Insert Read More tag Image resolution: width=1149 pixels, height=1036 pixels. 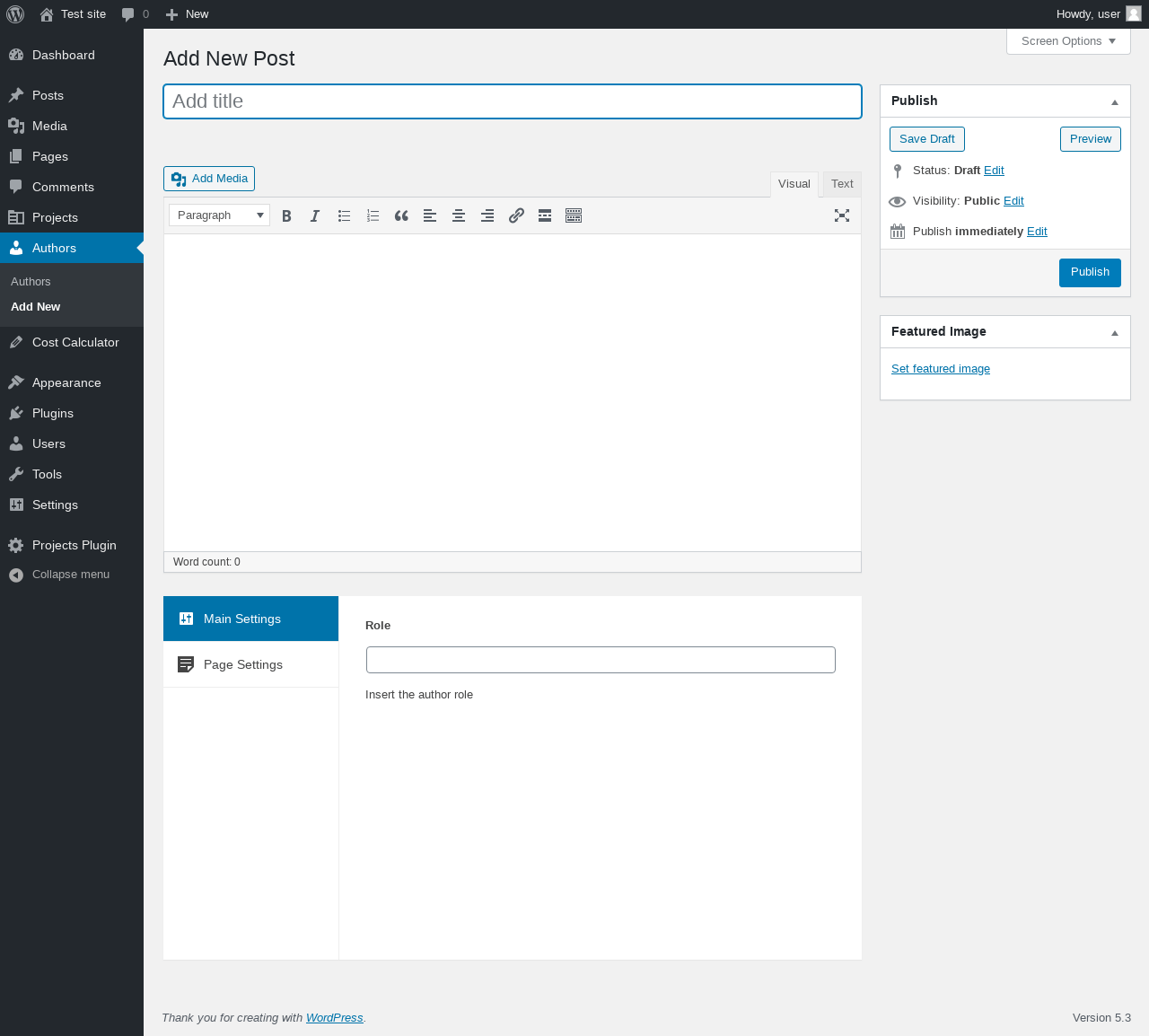click(x=545, y=215)
